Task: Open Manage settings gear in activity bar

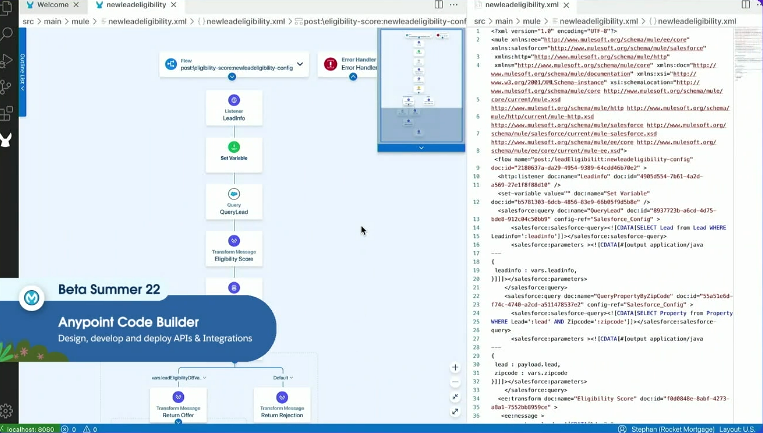Action: pos(6,411)
